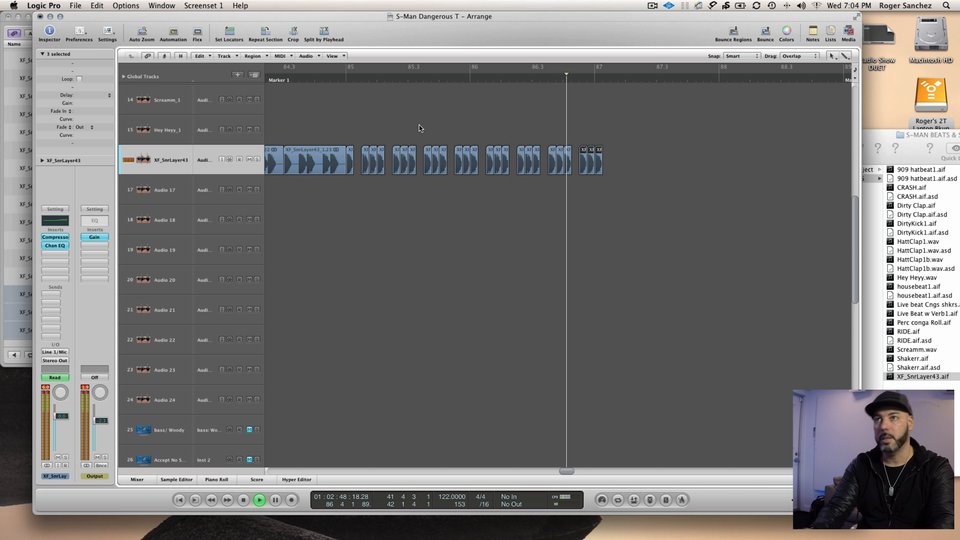The image size is (960, 540).
Task: Collapse the '3 selected' inspector section
Action: [42, 54]
